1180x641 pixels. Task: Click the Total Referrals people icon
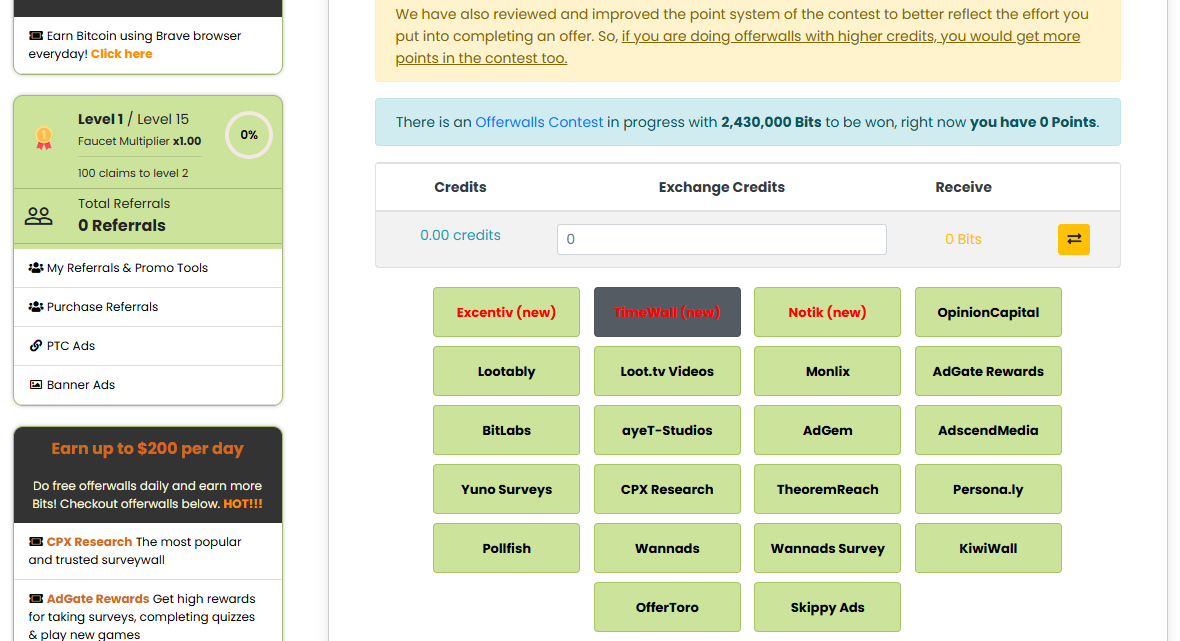pyautogui.click(x=38, y=216)
